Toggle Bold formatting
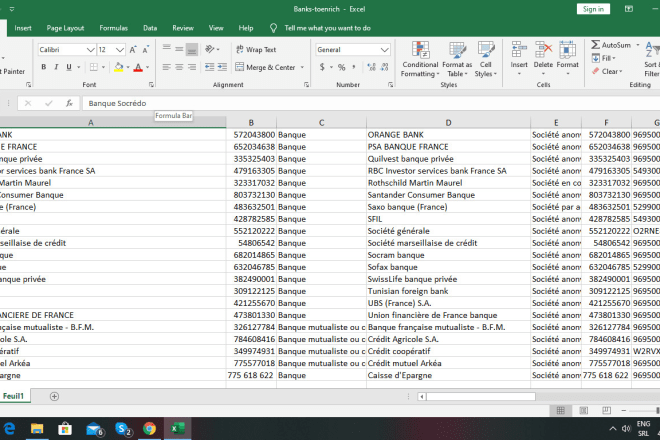 [x=43, y=67]
